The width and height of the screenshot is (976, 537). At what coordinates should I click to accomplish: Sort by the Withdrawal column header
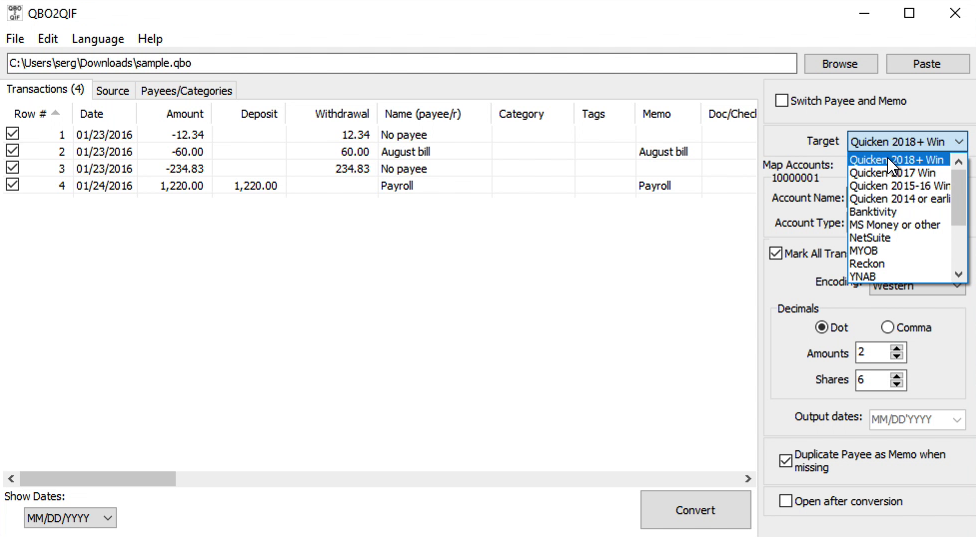pos(332,114)
